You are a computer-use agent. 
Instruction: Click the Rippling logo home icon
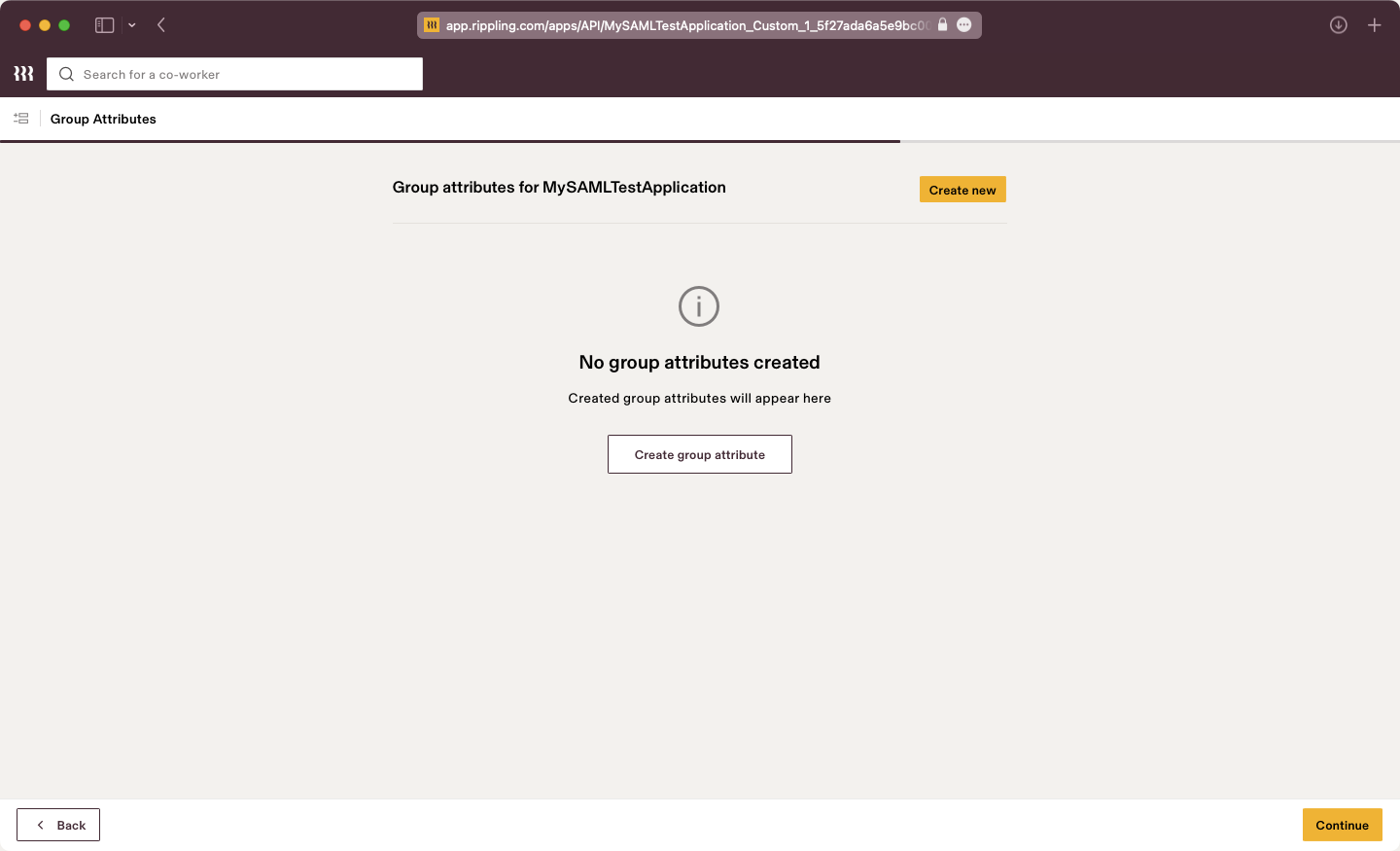tap(23, 74)
